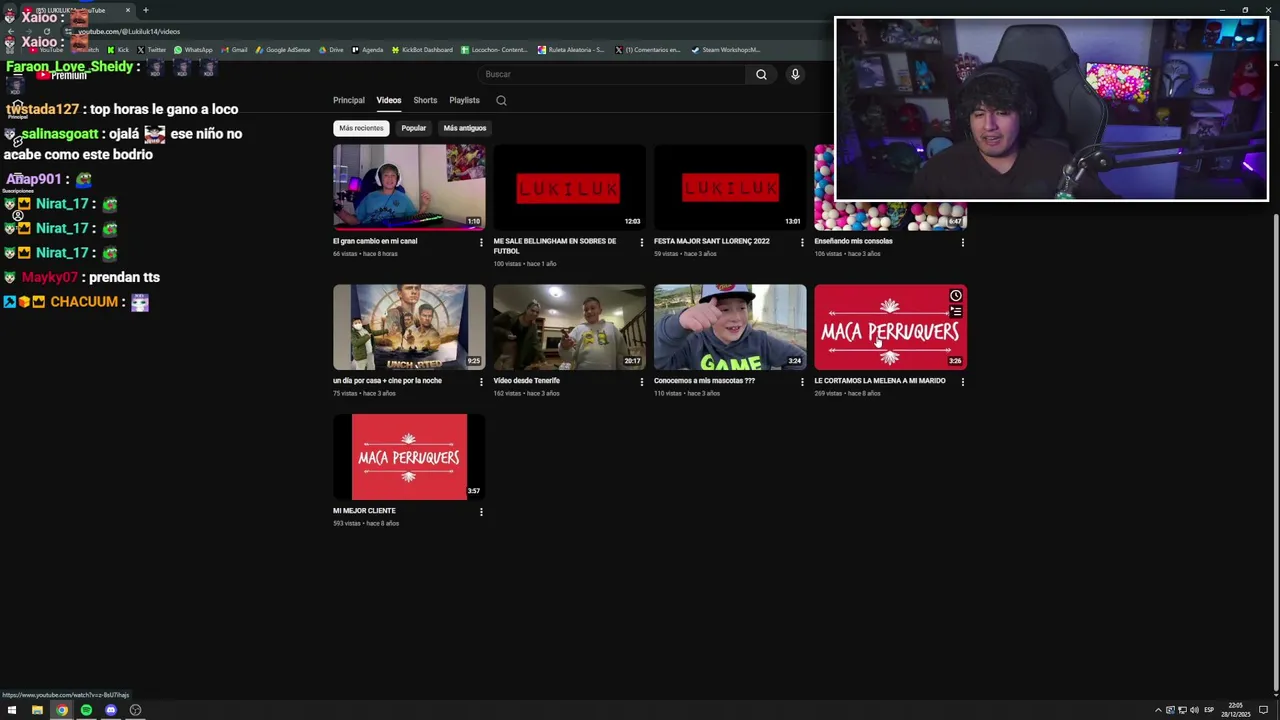Reload the page with refresh icon
Viewport: 1280px width, 720px height.
[x=46, y=31]
